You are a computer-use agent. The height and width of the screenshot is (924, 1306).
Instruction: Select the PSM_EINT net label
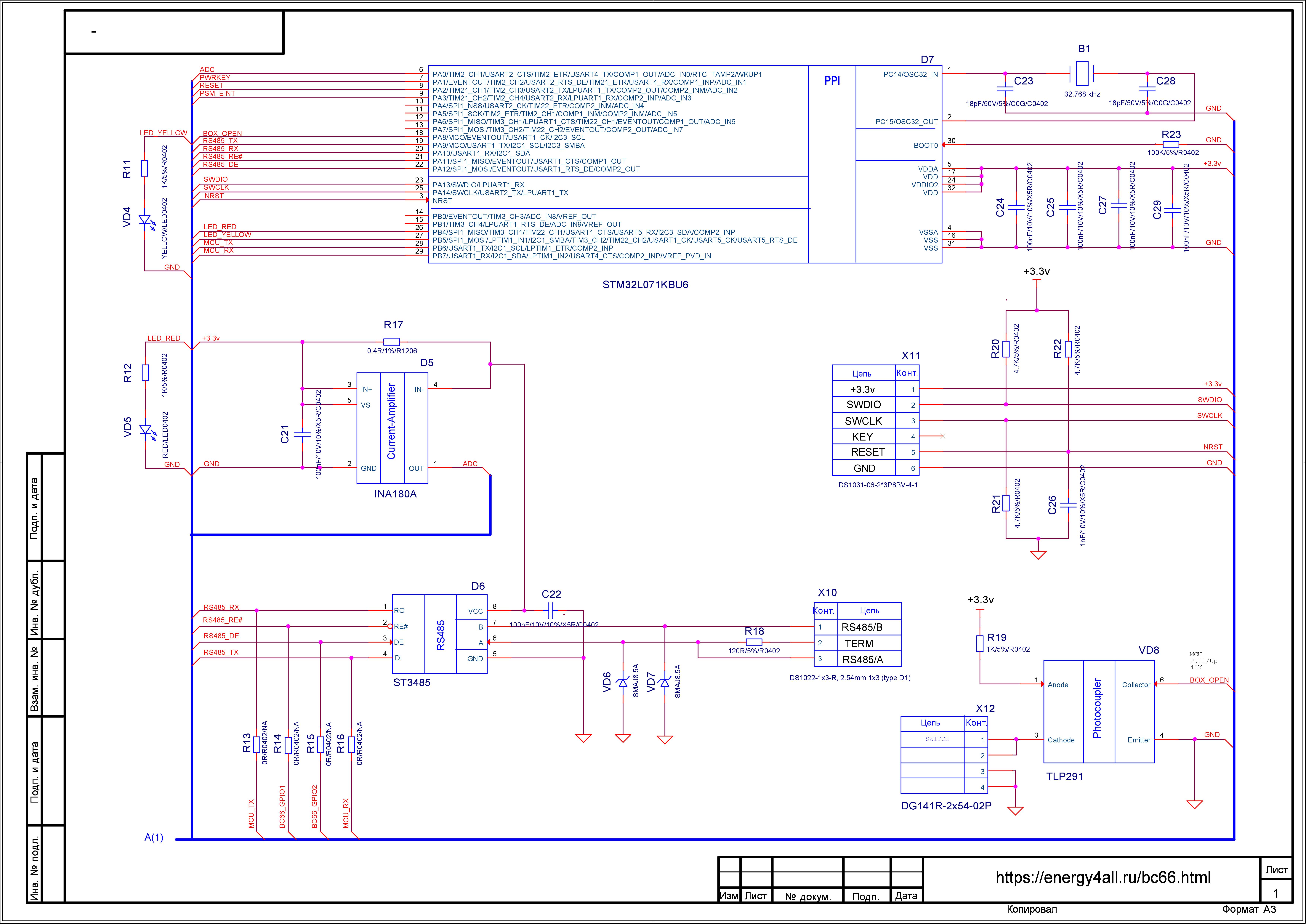pyautogui.click(x=217, y=93)
